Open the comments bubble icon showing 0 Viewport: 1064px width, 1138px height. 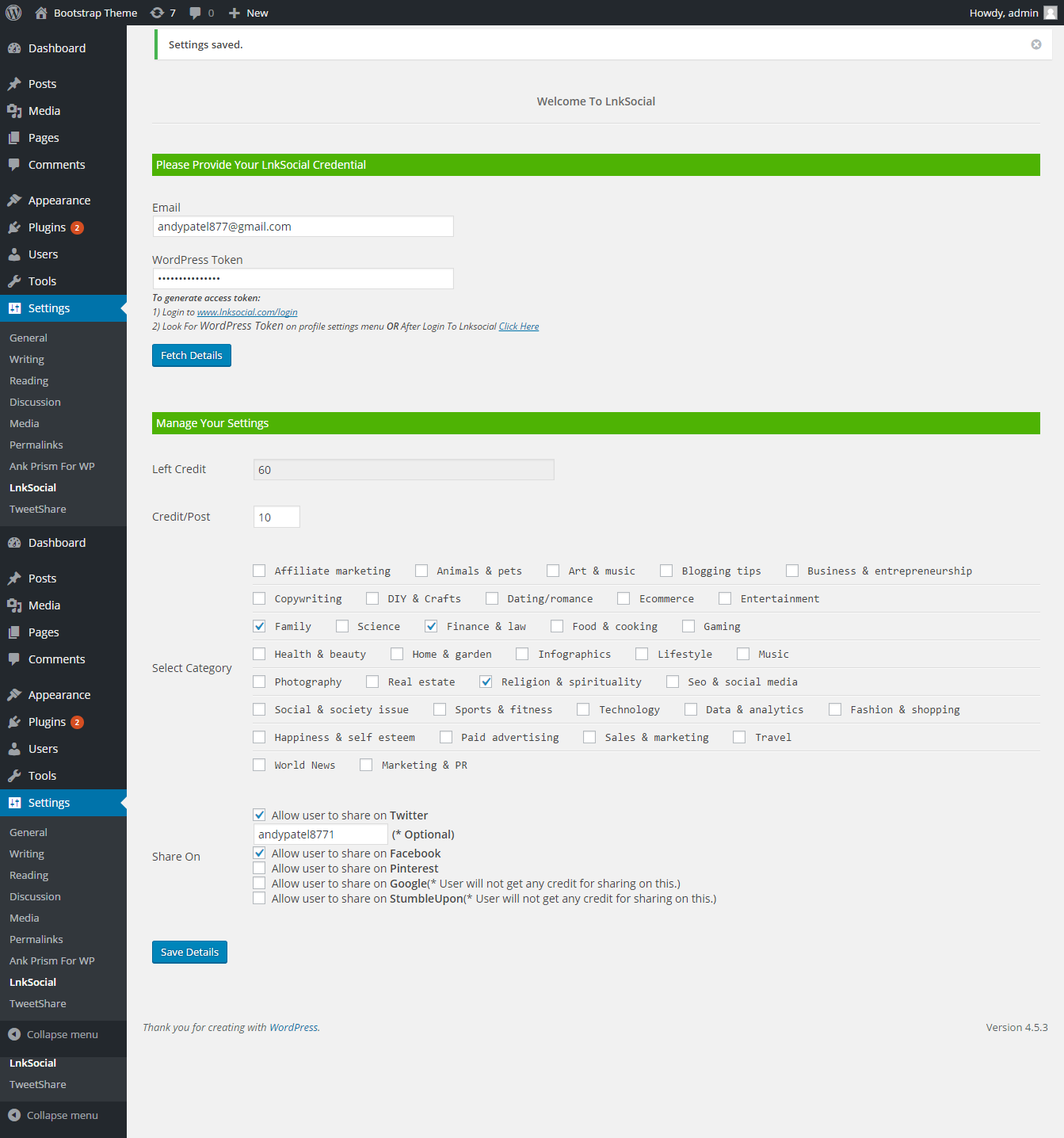click(x=196, y=13)
